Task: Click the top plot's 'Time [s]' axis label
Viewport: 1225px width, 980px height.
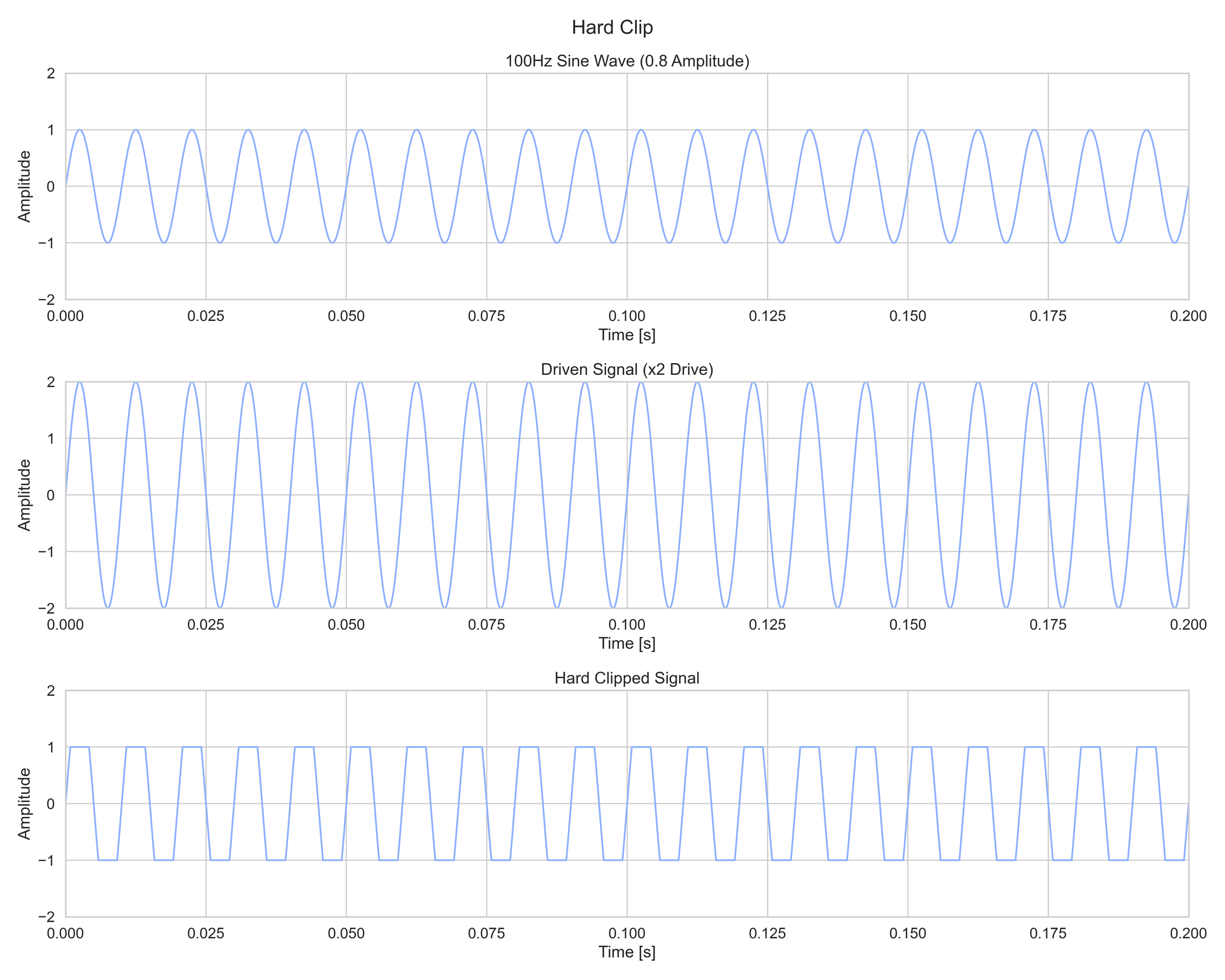Action: tap(627, 335)
